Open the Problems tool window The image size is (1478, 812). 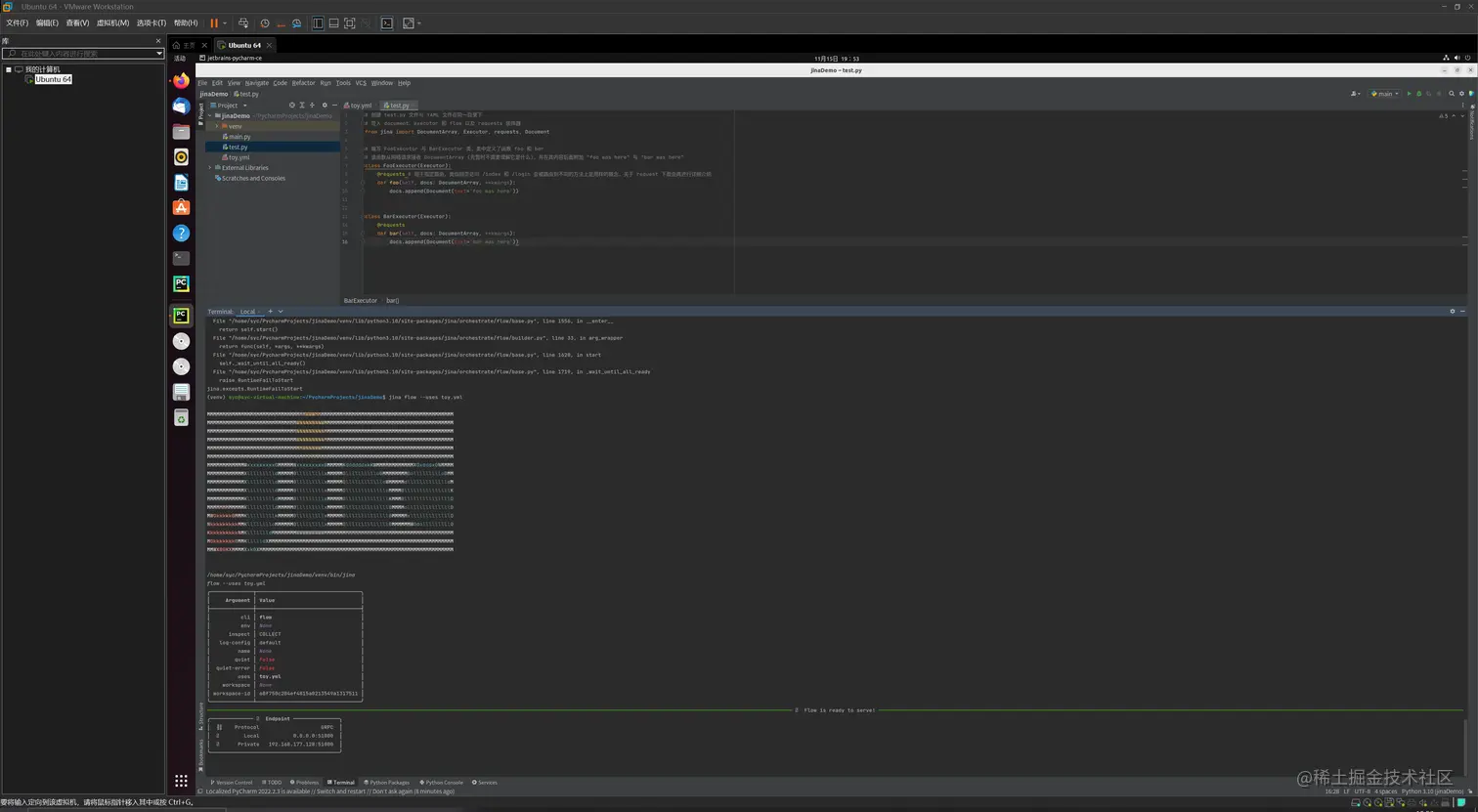point(304,783)
